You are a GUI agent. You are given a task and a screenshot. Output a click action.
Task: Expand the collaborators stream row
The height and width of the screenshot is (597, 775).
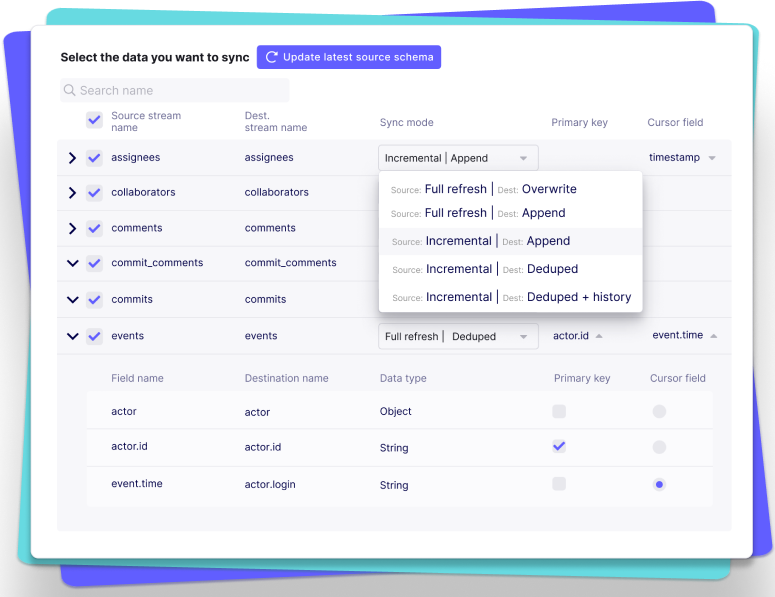[72, 193]
